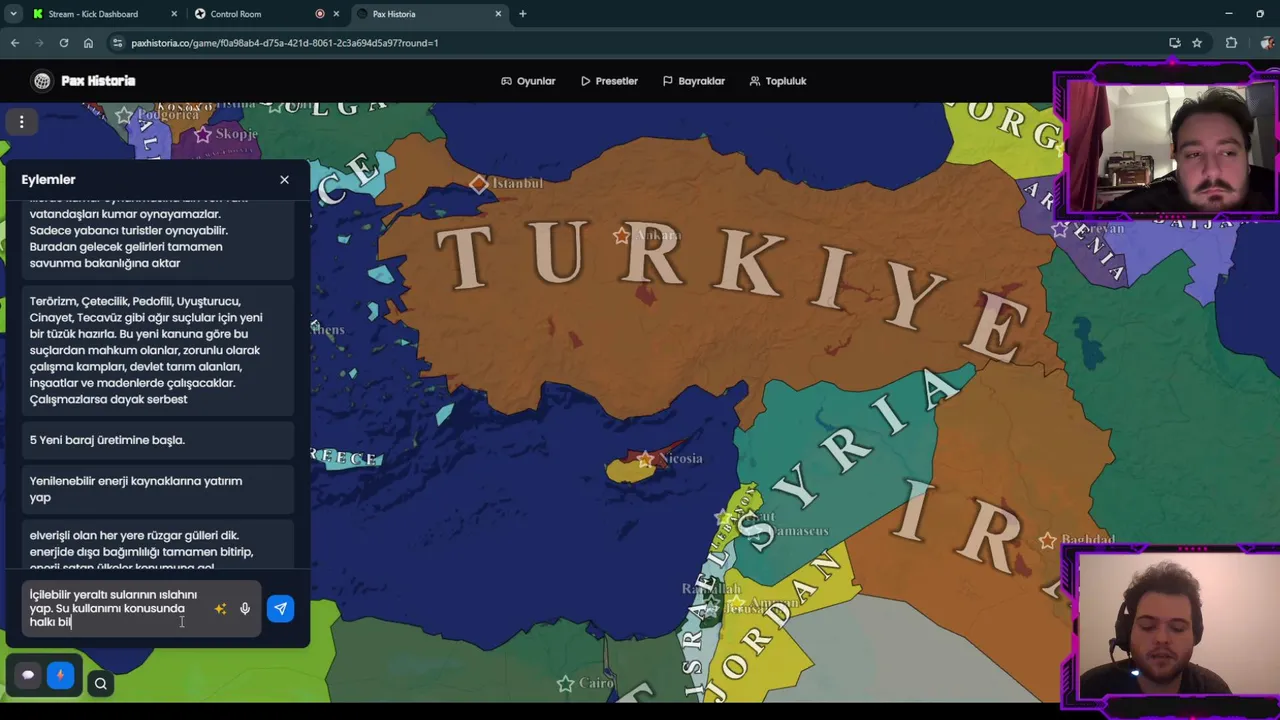Open the chat bubble mode

[x=28, y=675]
